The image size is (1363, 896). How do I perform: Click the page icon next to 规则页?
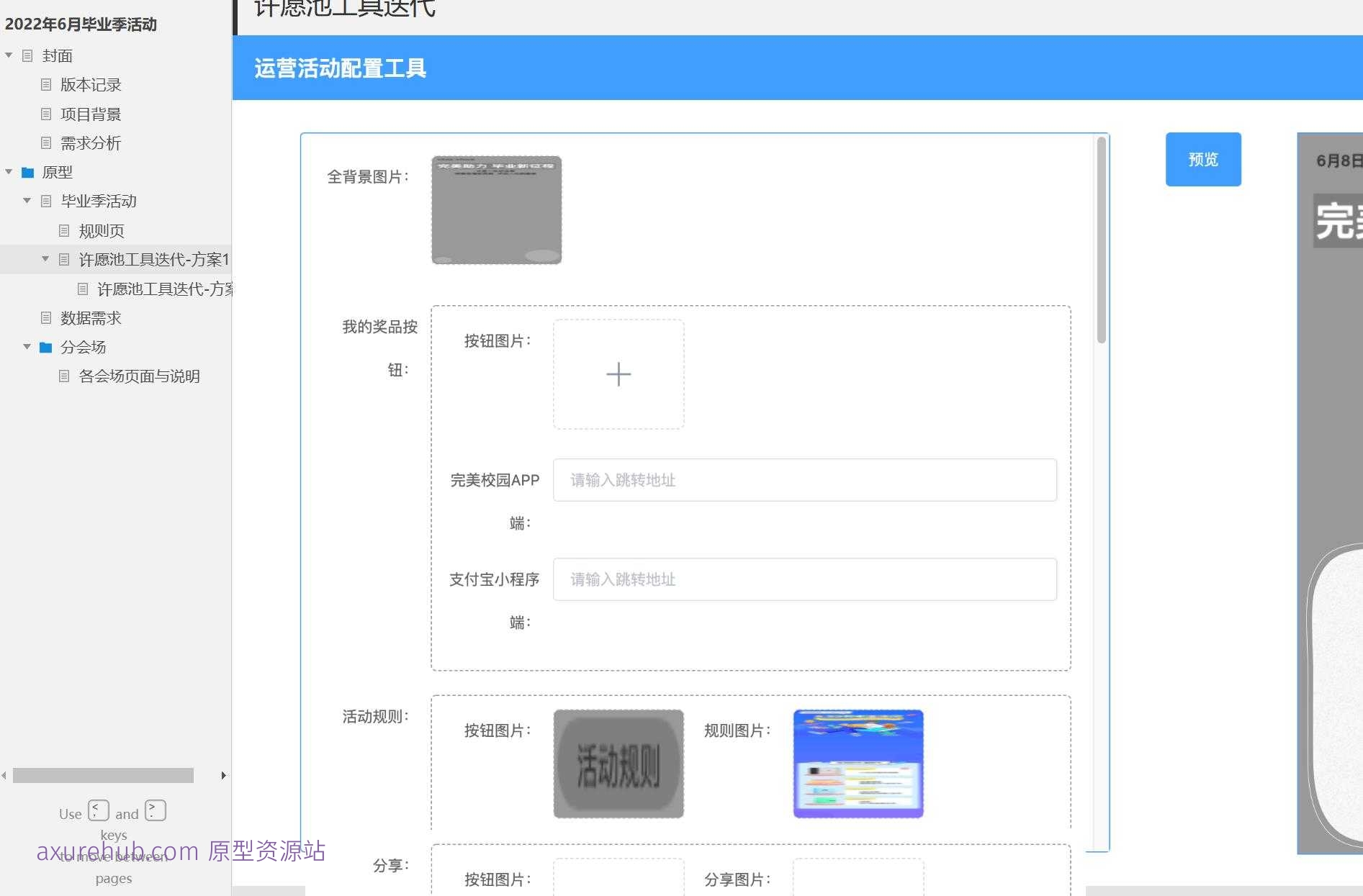click(63, 230)
